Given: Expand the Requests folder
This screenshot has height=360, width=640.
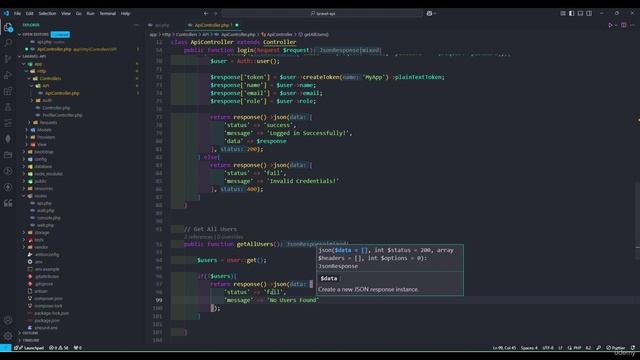Looking at the screenshot, I should click(x=29, y=122).
